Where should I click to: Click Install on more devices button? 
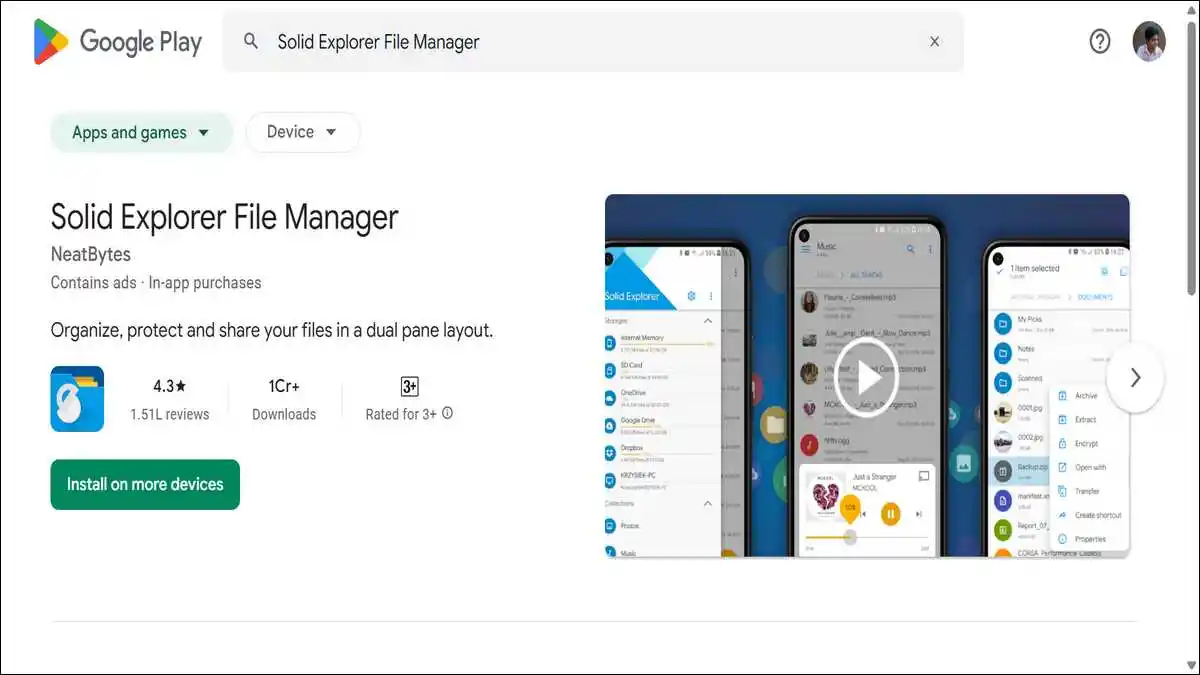[145, 484]
